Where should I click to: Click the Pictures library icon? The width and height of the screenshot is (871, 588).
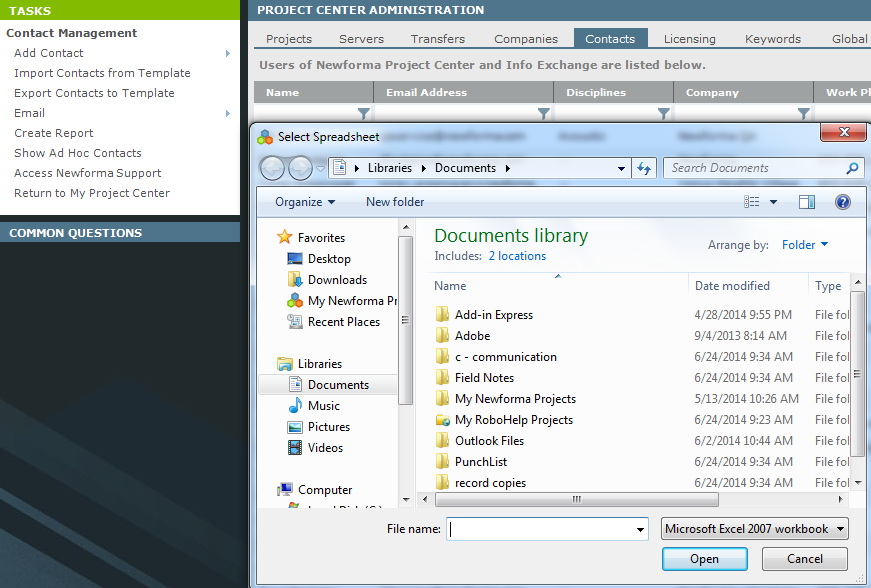[x=294, y=427]
